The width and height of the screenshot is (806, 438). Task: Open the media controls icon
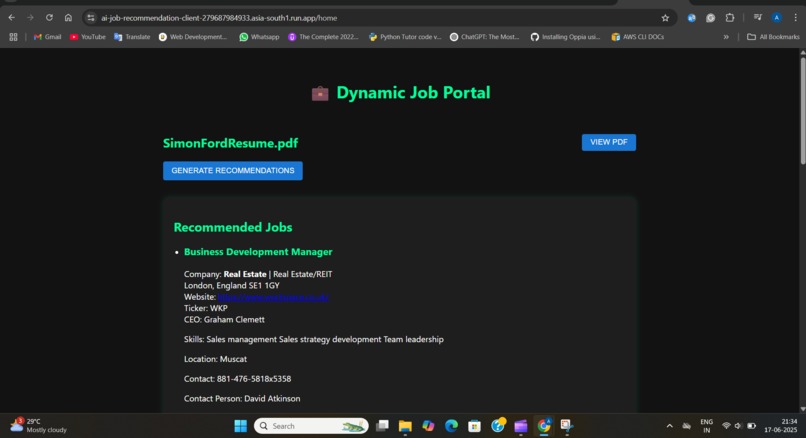coord(758,18)
